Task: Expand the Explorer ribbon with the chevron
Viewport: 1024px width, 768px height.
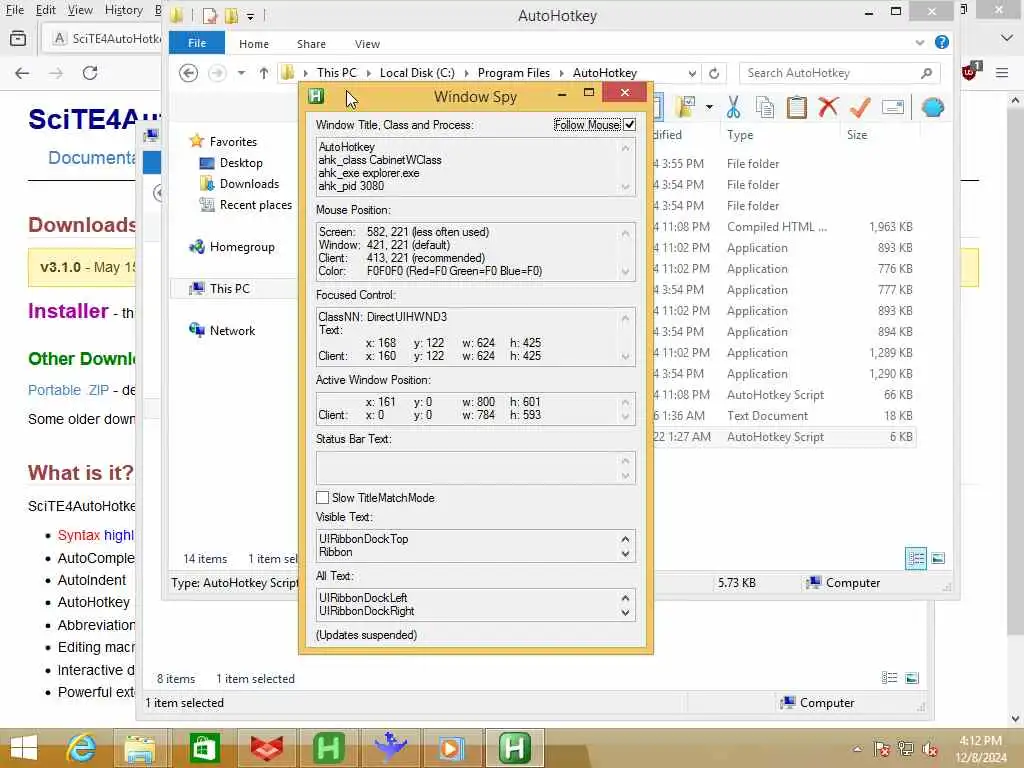Action: pos(920,42)
